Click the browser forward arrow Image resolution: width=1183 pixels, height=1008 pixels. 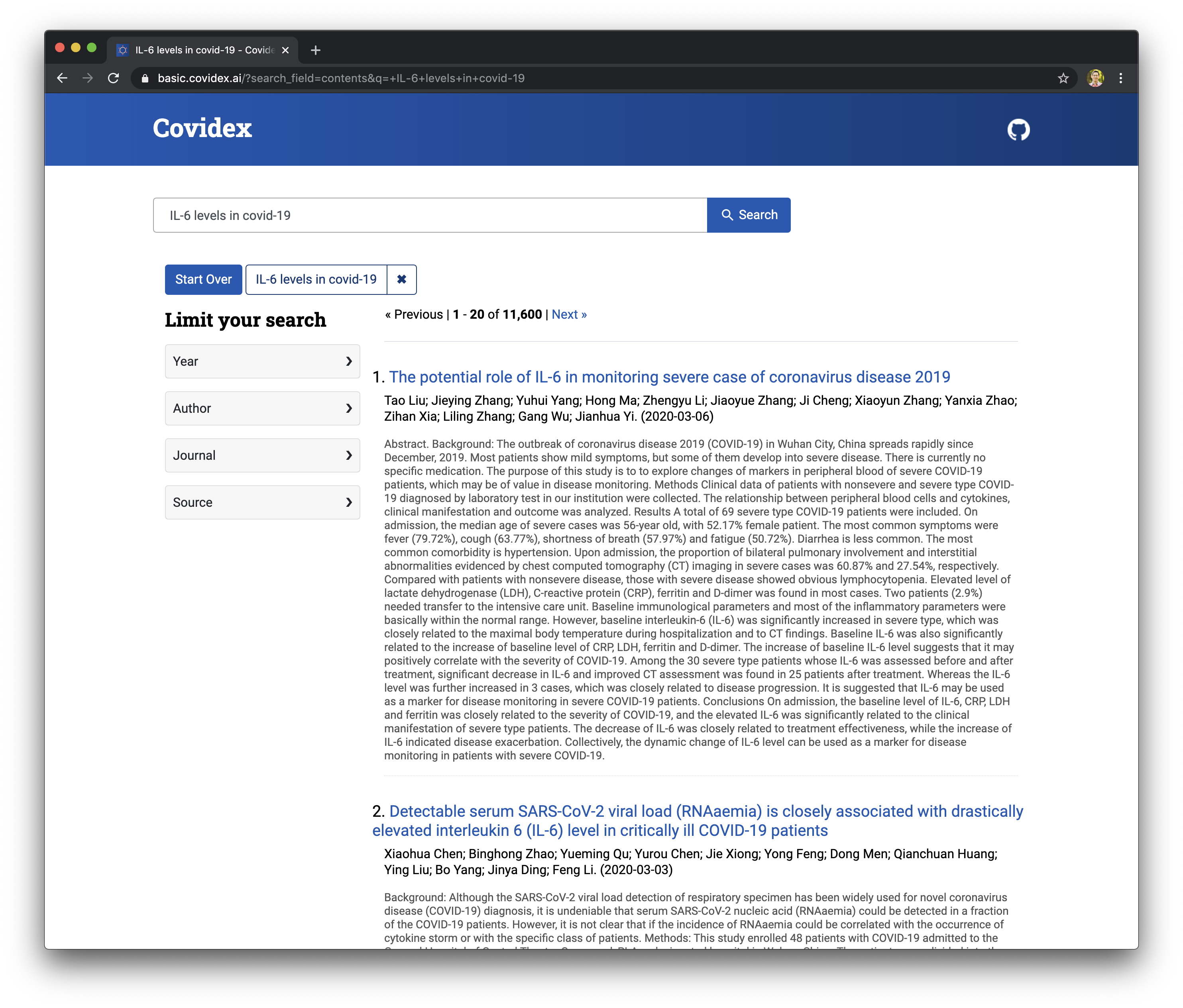tap(87, 78)
